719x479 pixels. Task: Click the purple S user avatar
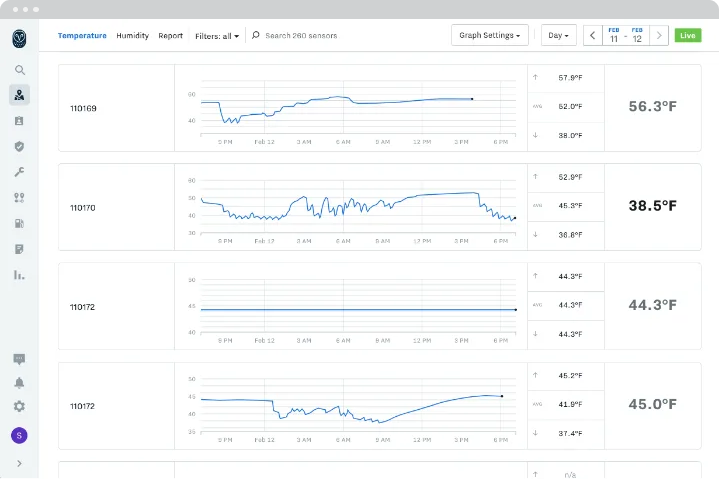[19, 435]
